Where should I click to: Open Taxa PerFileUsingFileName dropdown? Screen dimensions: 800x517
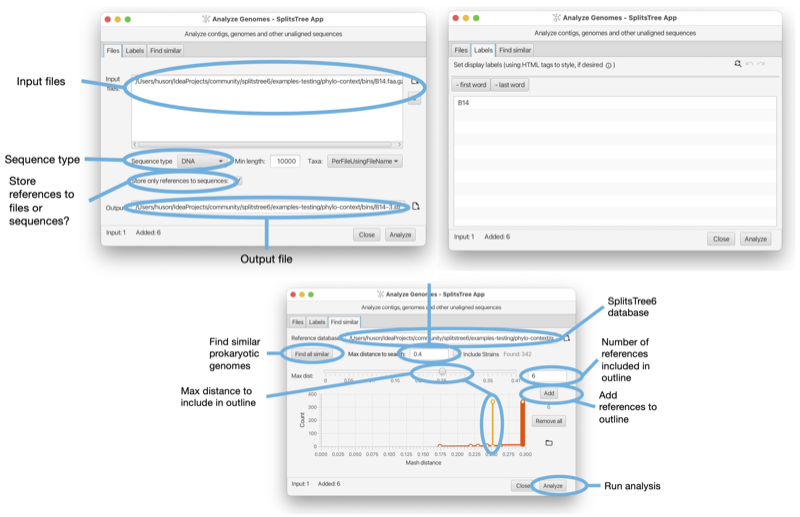point(365,161)
